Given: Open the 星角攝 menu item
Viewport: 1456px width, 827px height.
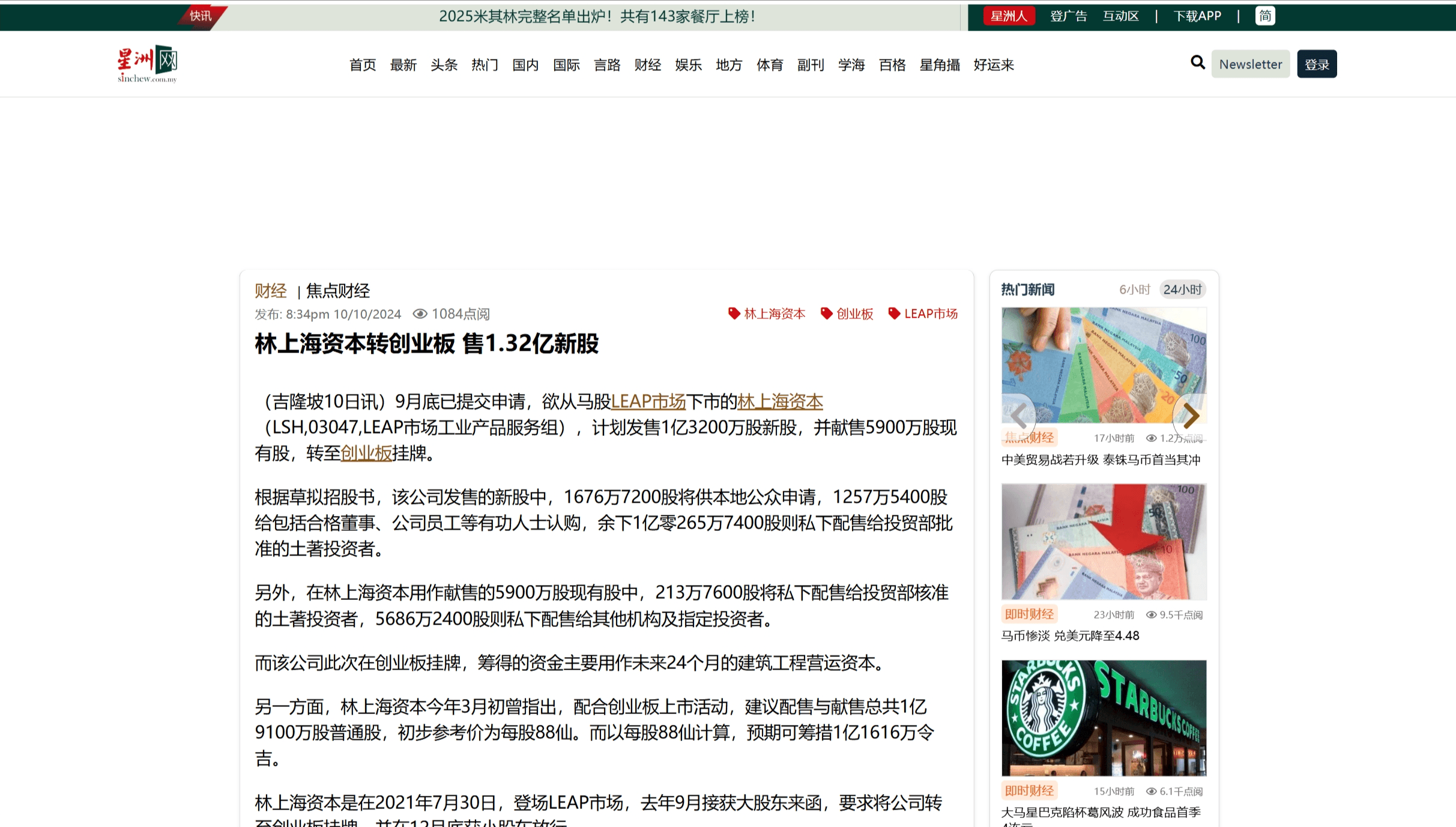Looking at the screenshot, I should pyautogui.click(x=940, y=65).
